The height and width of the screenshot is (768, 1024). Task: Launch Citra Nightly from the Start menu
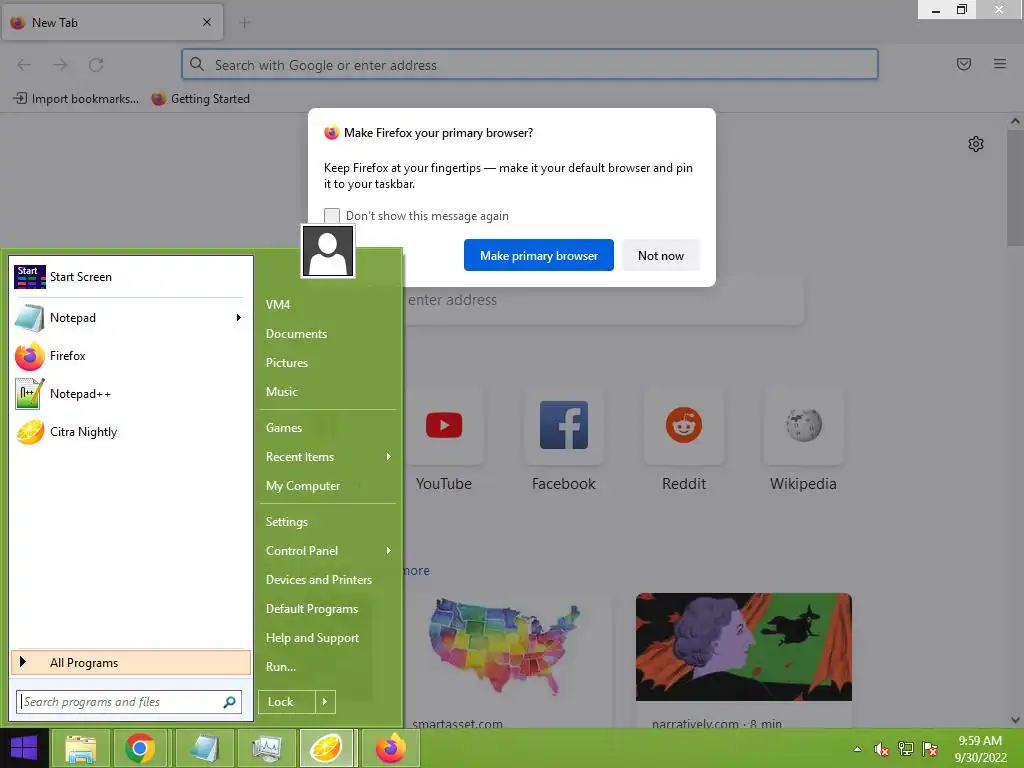click(x=131, y=432)
